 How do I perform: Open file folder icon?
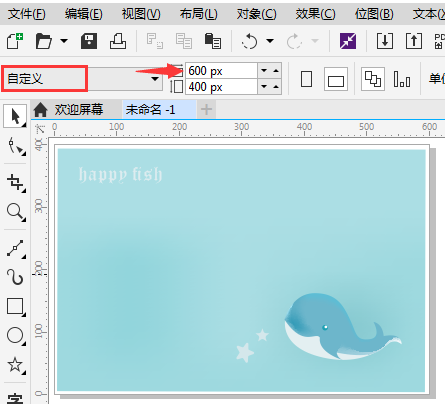click(x=44, y=41)
